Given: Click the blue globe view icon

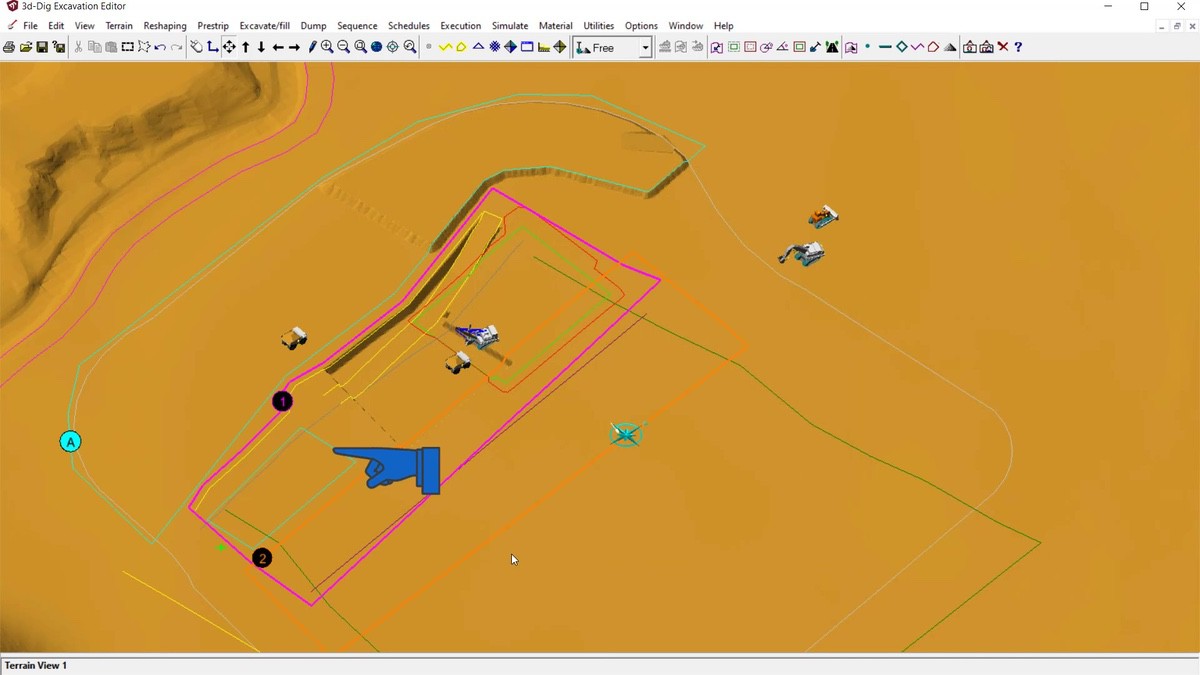Looking at the screenshot, I should (x=376, y=47).
